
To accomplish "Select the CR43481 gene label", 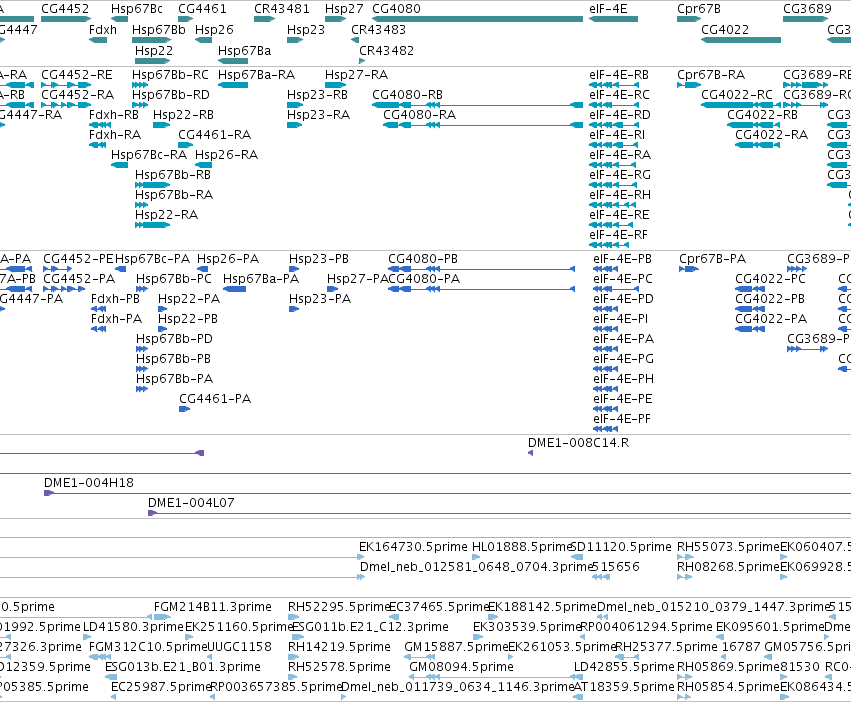I will coord(282,9).
